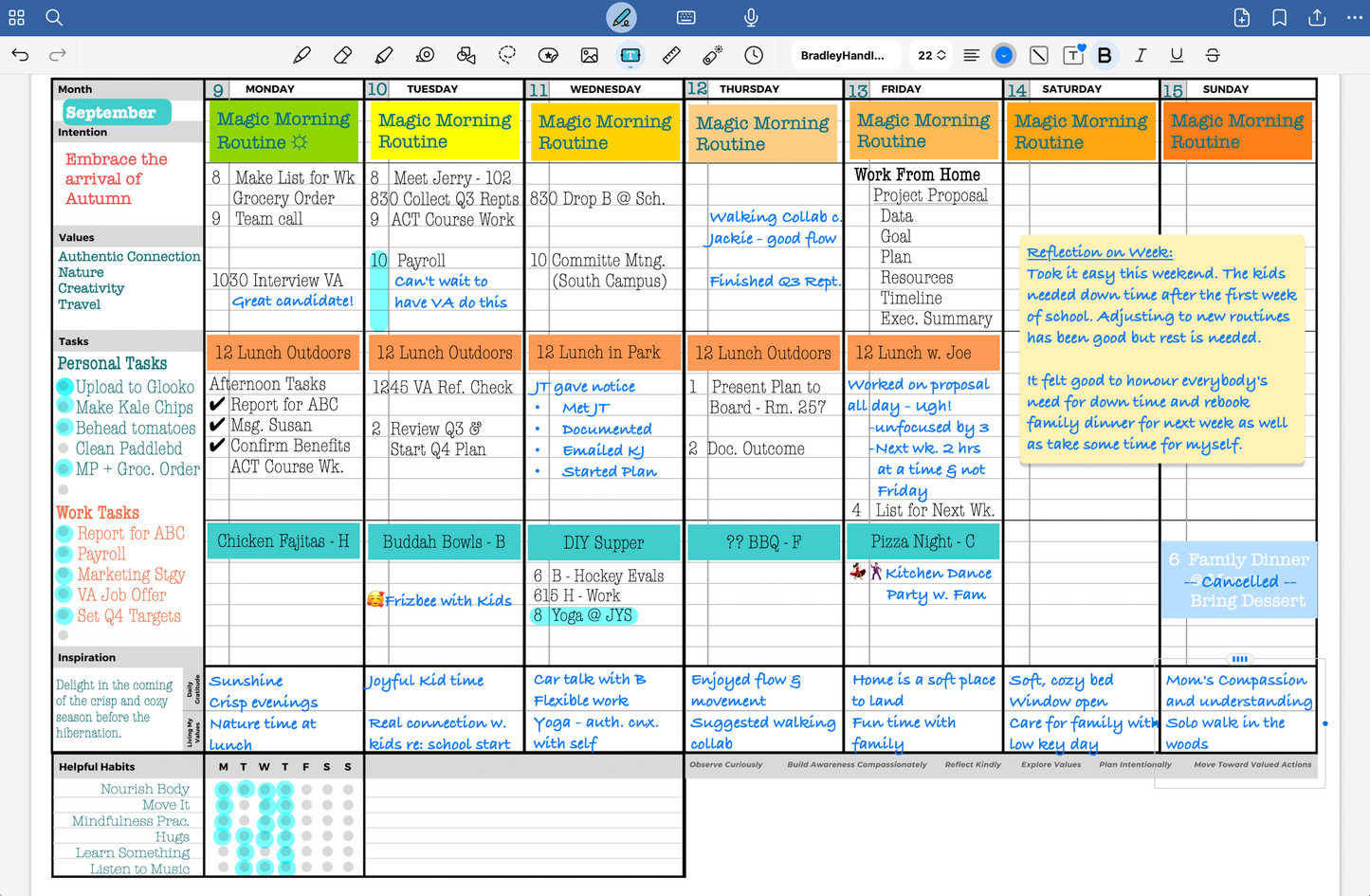Image resolution: width=1370 pixels, height=896 pixels.
Task: Select the Ruler tool
Action: pyautogui.click(x=671, y=56)
